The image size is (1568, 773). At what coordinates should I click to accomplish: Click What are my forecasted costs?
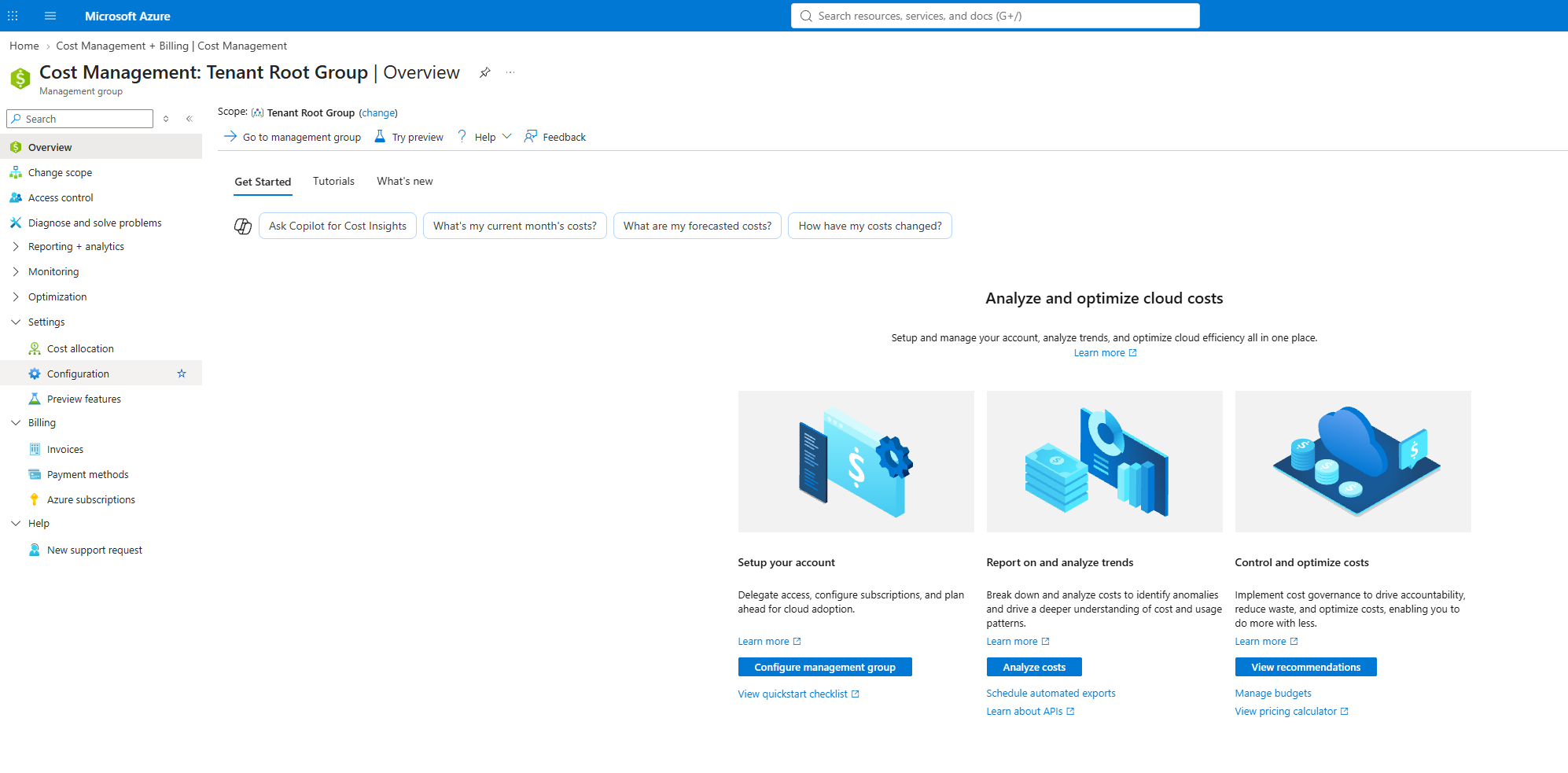coord(698,226)
